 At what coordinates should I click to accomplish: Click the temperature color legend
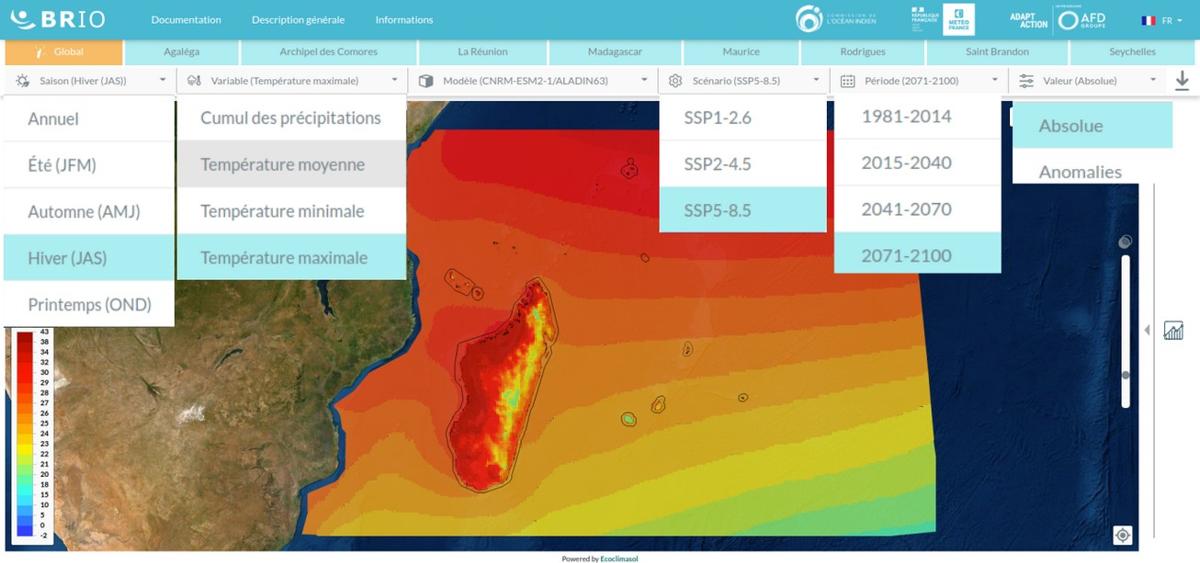coord(30,437)
